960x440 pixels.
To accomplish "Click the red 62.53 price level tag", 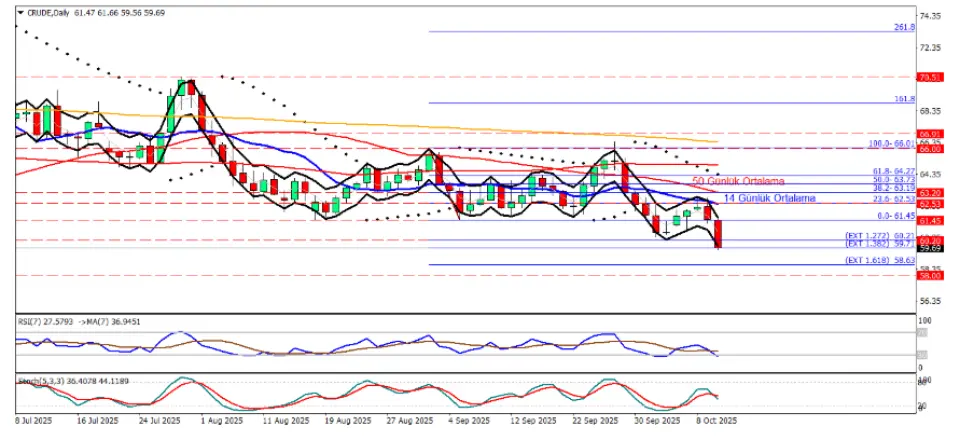I will [x=931, y=204].
